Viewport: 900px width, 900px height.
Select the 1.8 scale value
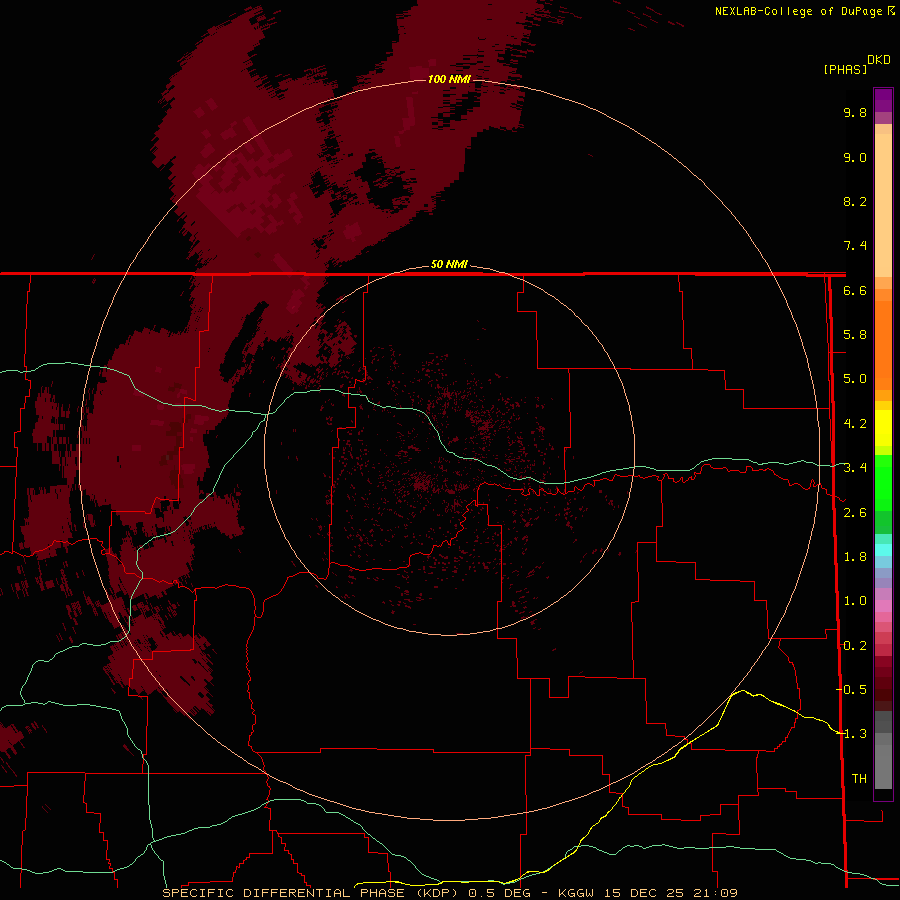tap(855, 557)
